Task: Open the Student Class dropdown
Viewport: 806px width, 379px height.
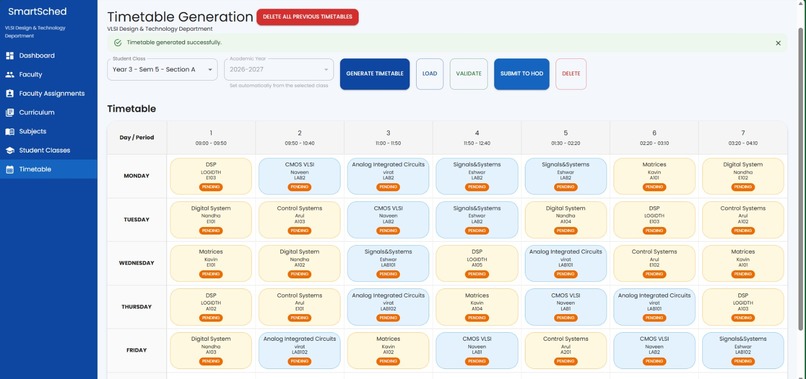Action: (x=162, y=70)
